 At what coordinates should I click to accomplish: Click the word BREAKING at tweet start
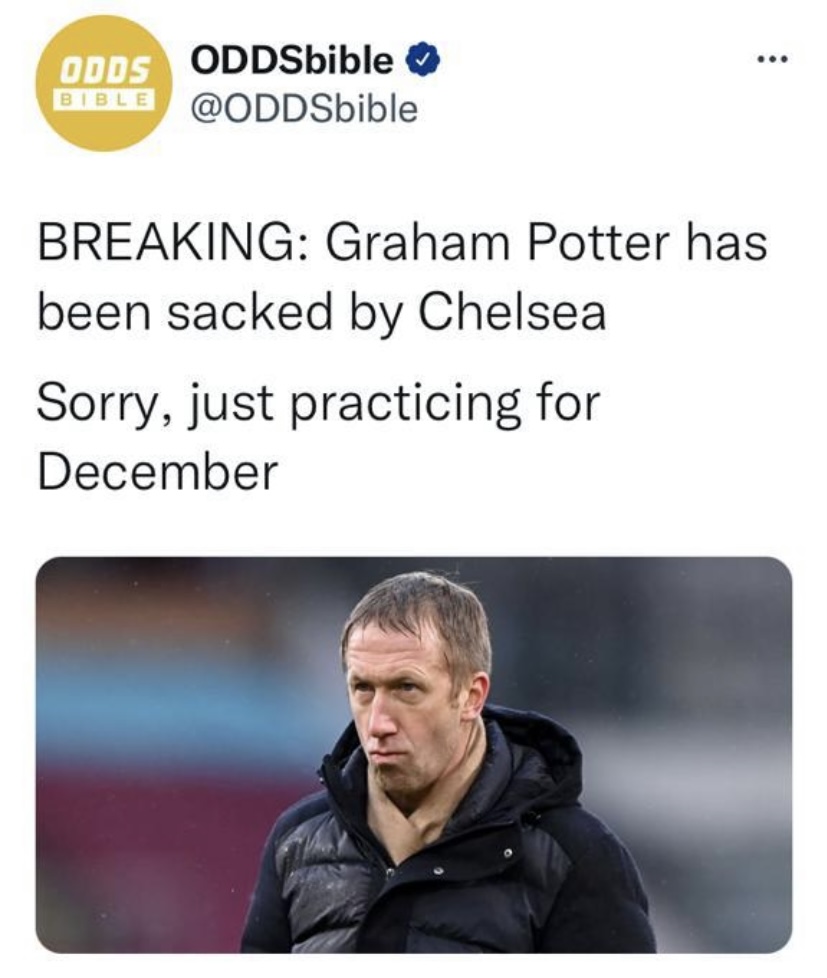coord(170,243)
